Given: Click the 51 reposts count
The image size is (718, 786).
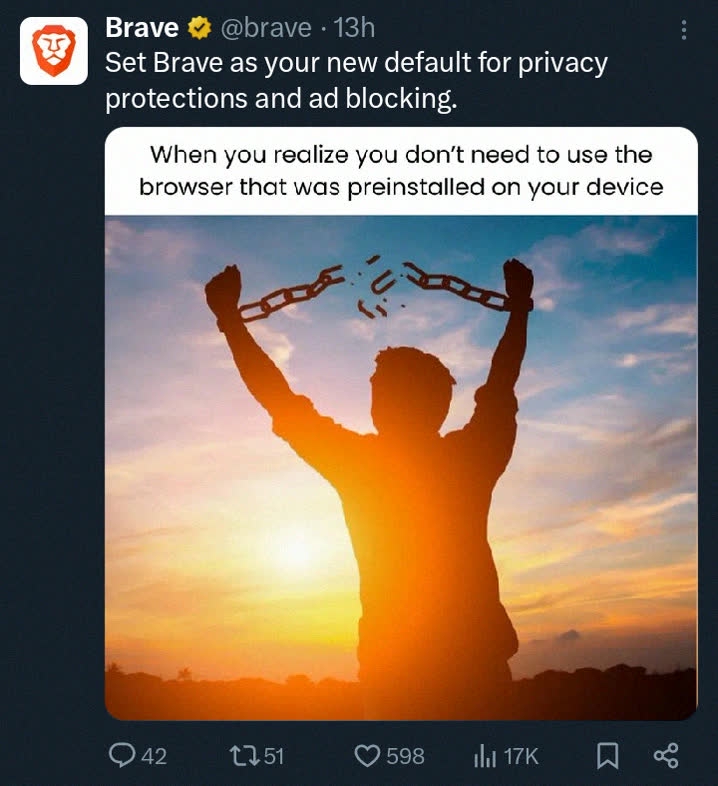Looking at the screenshot, I should [x=274, y=756].
